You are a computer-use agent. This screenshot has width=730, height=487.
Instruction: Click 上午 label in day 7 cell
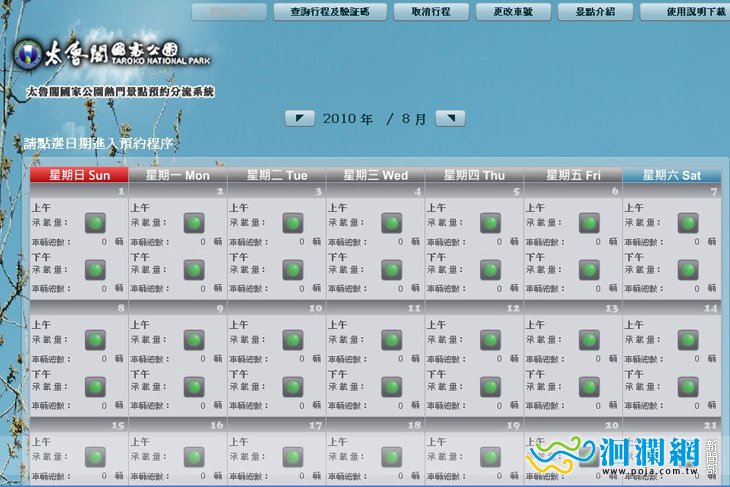[x=634, y=208]
